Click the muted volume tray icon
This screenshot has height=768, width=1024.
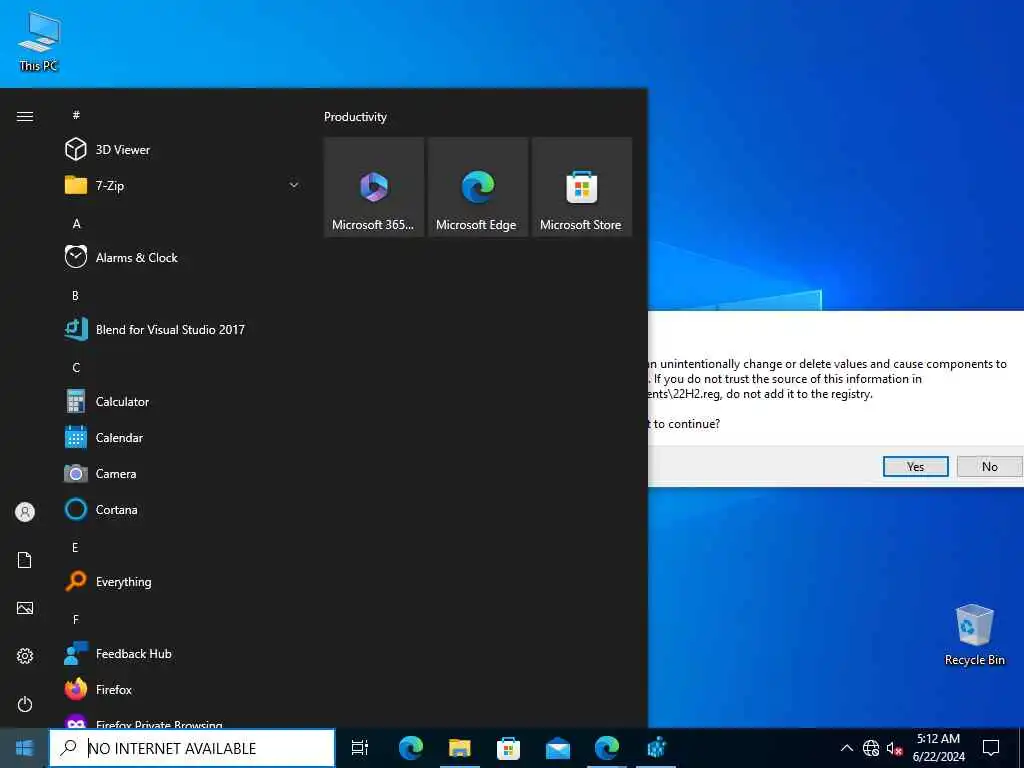(x=894, y=748)
